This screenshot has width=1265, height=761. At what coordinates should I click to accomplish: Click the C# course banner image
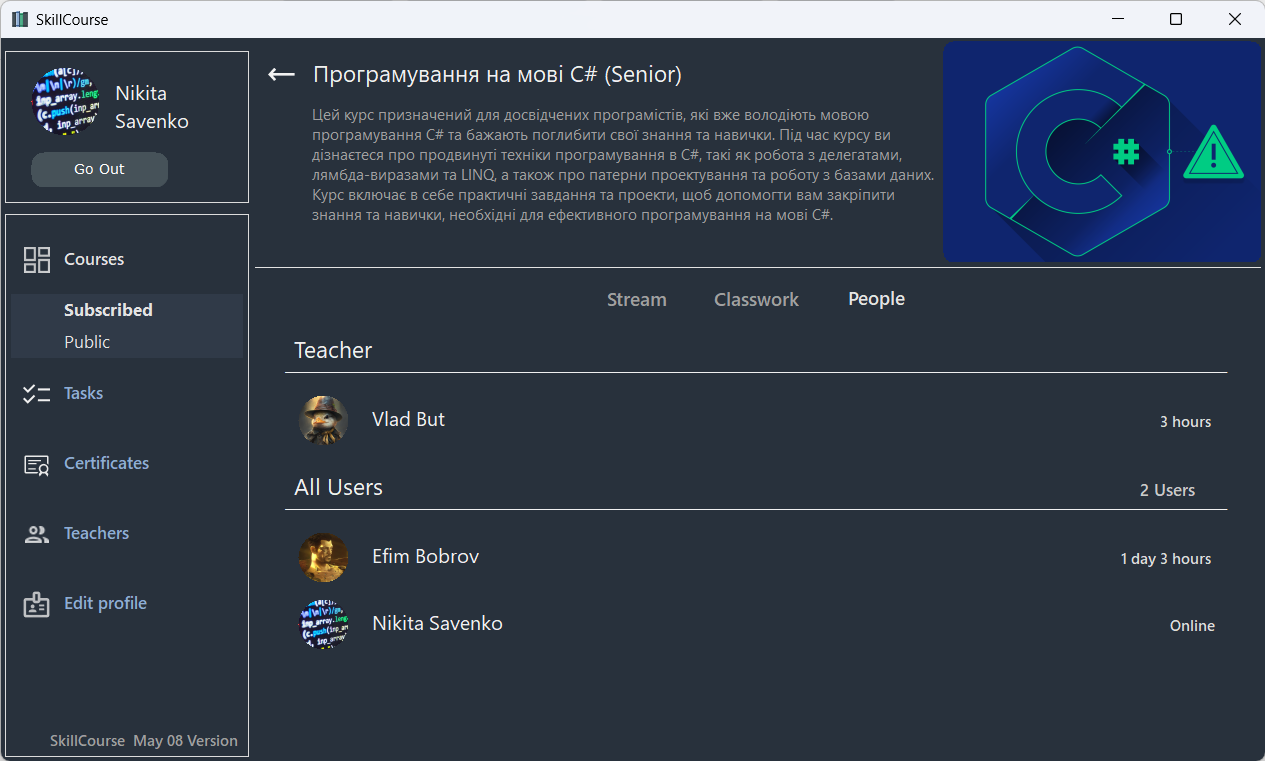coord(1102,152)
